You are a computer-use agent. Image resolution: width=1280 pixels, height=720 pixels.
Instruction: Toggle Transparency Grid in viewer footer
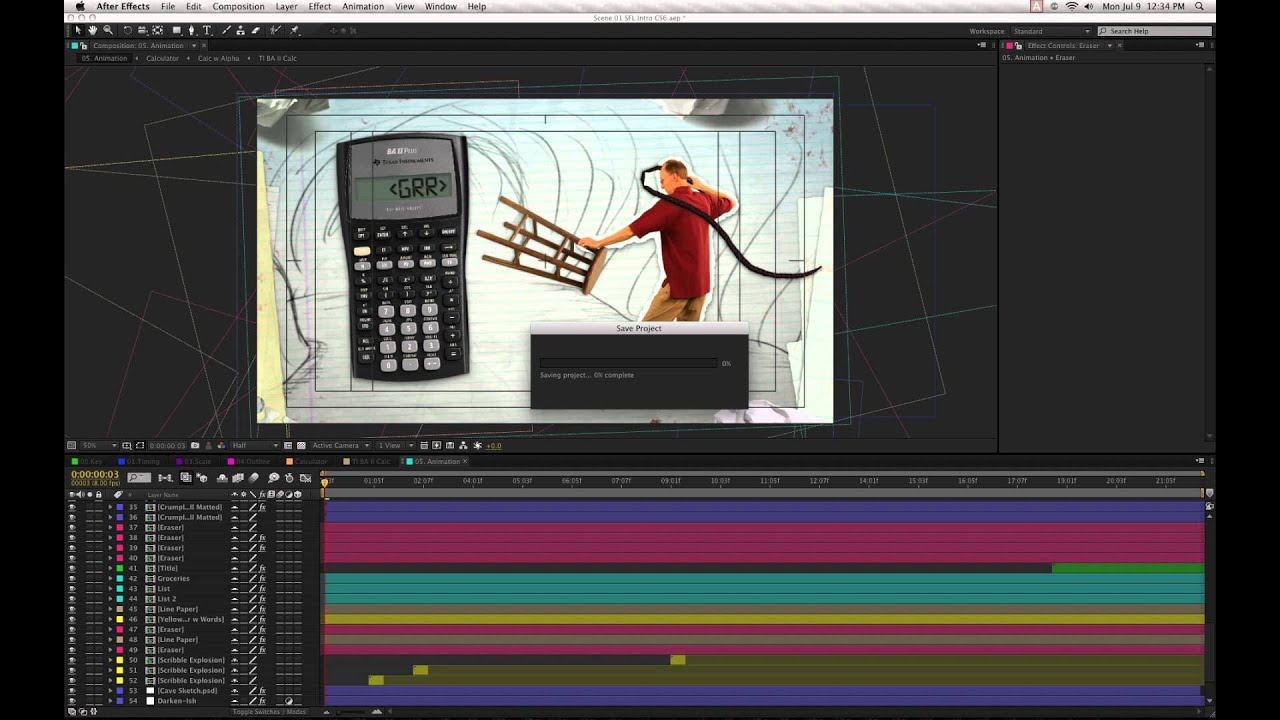point(299,445)
